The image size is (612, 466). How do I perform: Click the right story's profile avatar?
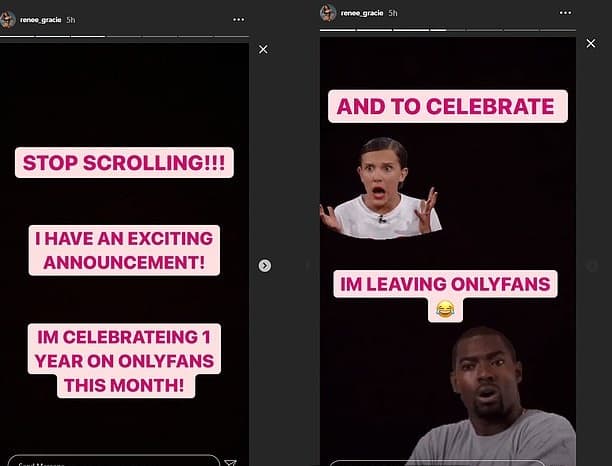click(x=328, y=13)
